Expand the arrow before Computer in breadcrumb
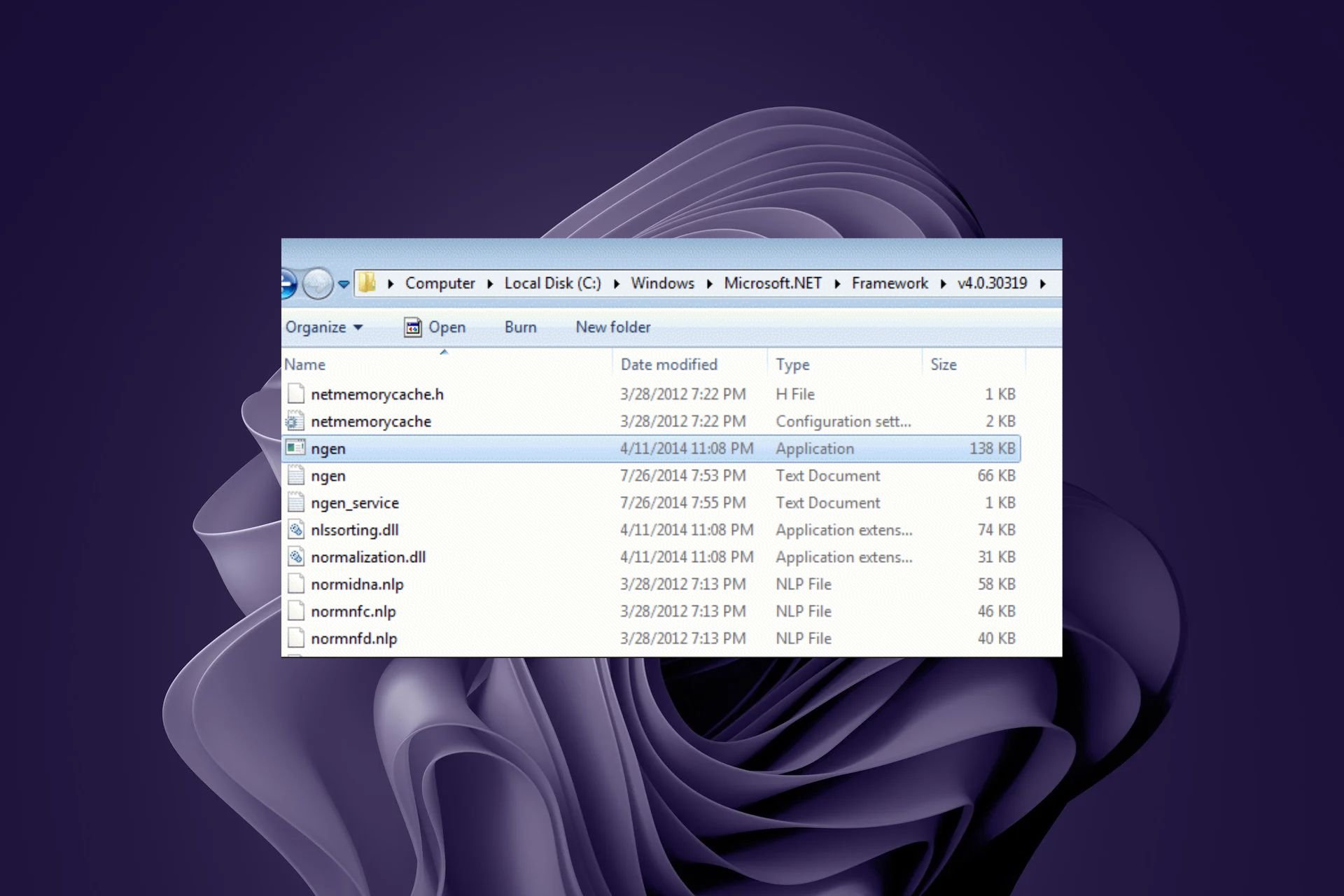 click(x=391, y=283)
